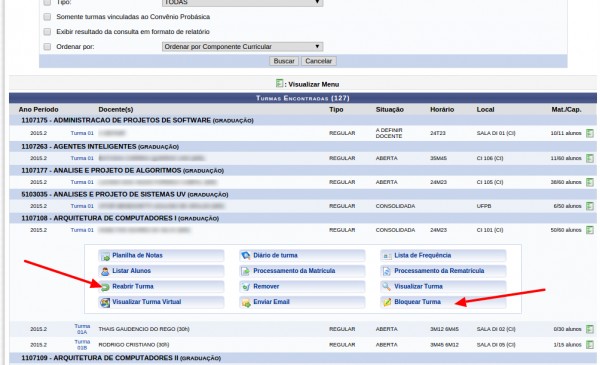Select Processamento da Rematrícula option
The width and height of the screenshot is (600, 365).
[443, 270]
